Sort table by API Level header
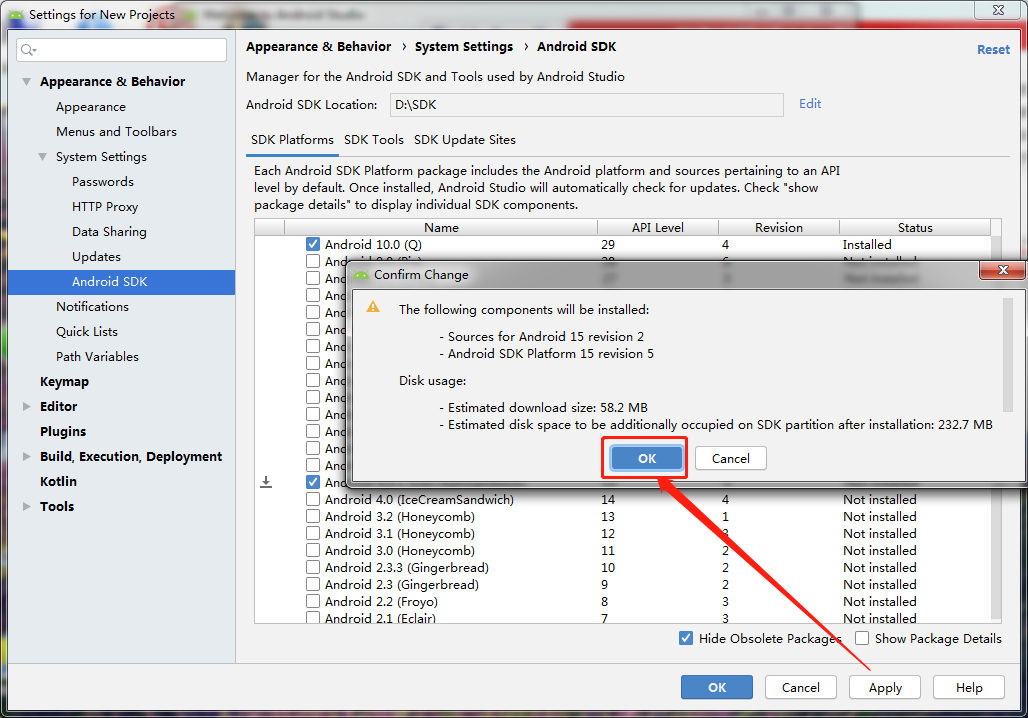 [x=658, y=228]
